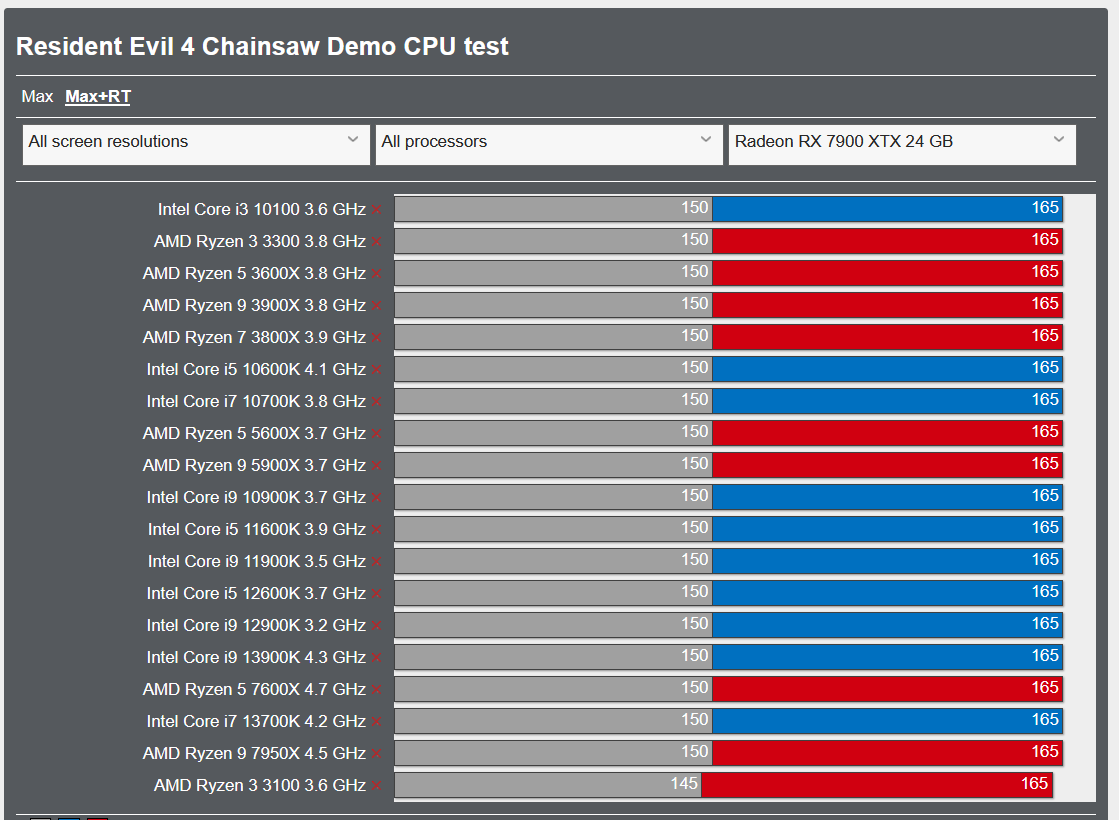Click the 'AMD Ryzen 7 3800X 3.9 GHz' label
Viewport: 1119px width, 820px height.
254,337
